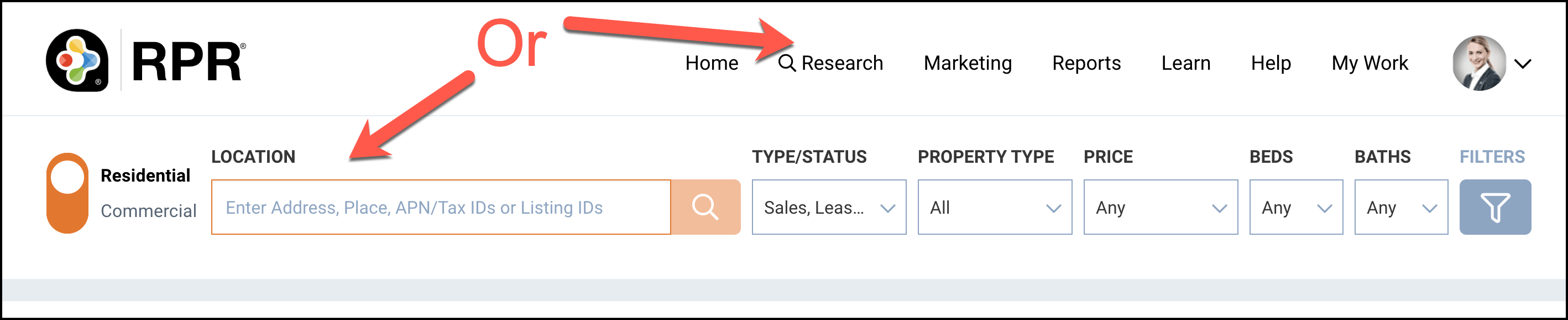
Task: Click the Learn link in navigation
Action: tap(1185, 63)
